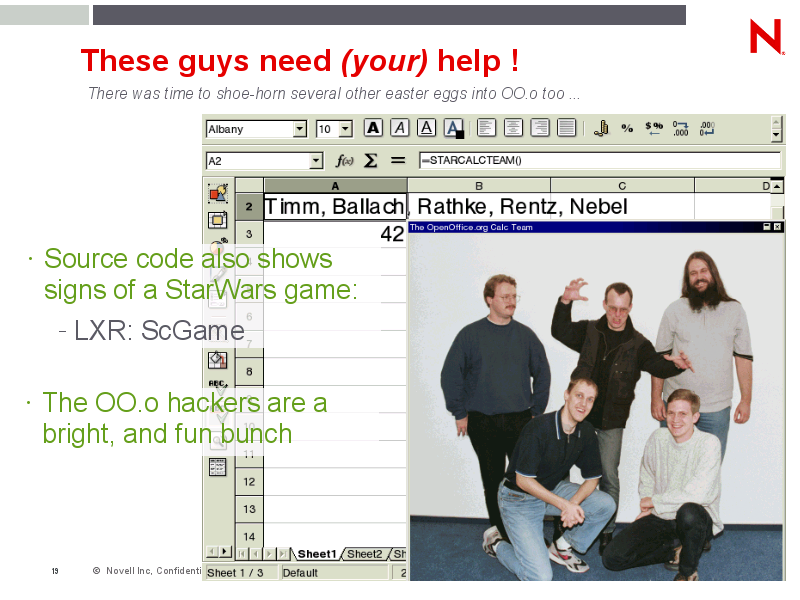
Task: Click the Default page style status field
Action: point(335,572)
